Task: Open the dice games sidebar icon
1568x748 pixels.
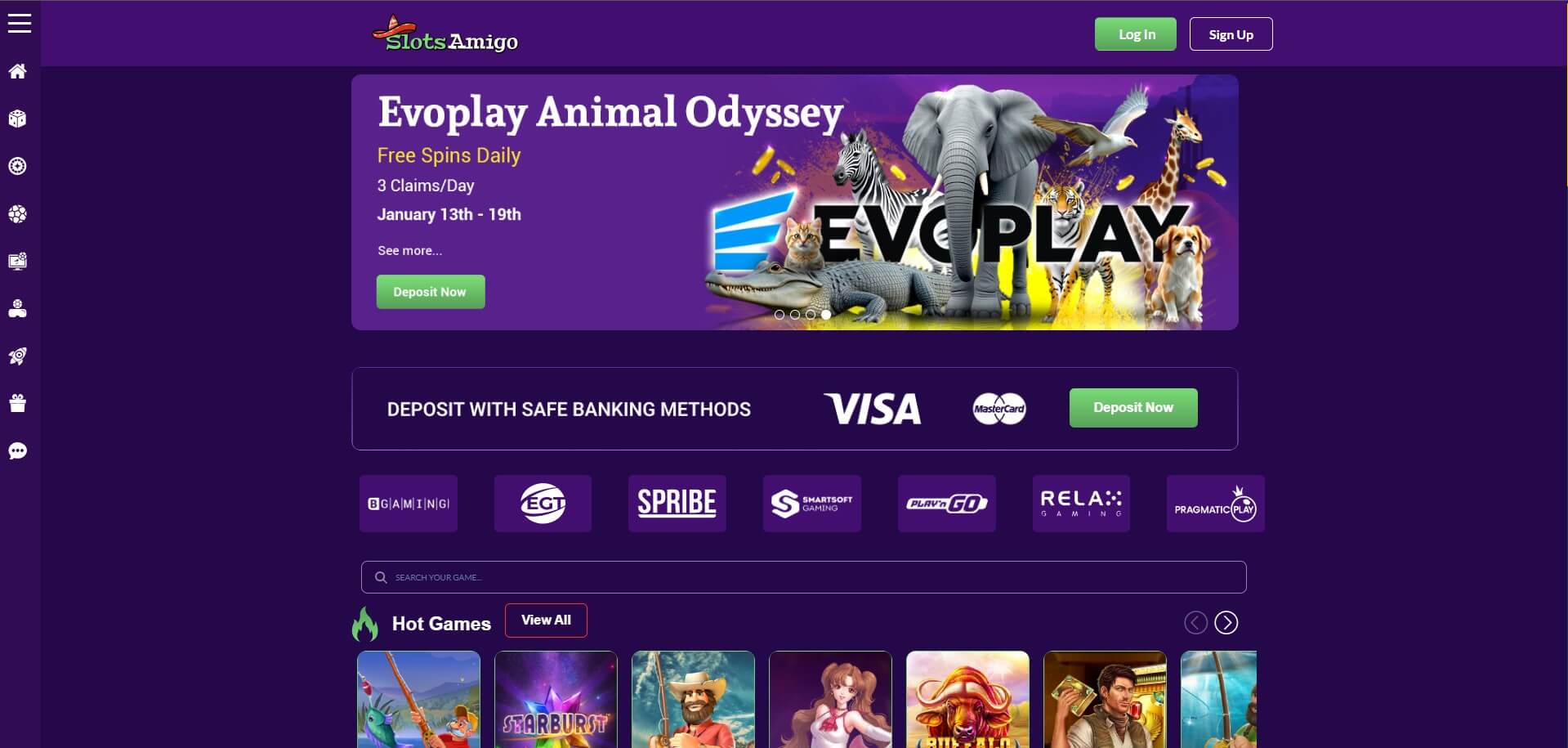Action: [18, 119]
